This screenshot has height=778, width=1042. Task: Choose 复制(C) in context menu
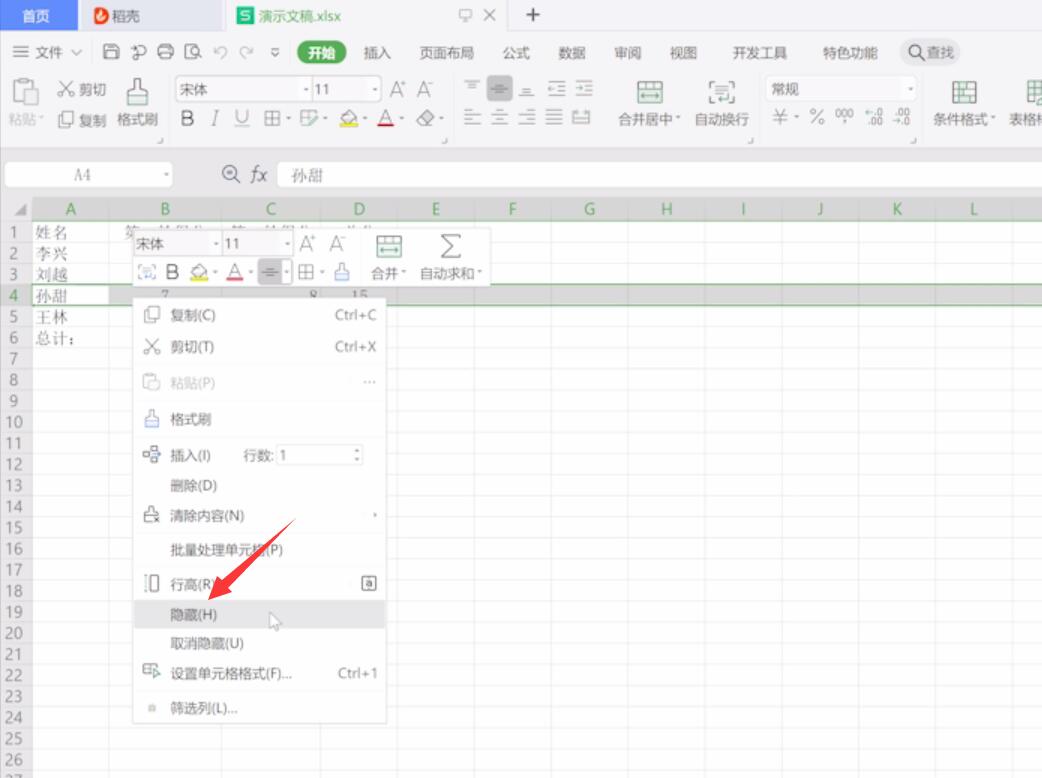click(x=260, y=315)
